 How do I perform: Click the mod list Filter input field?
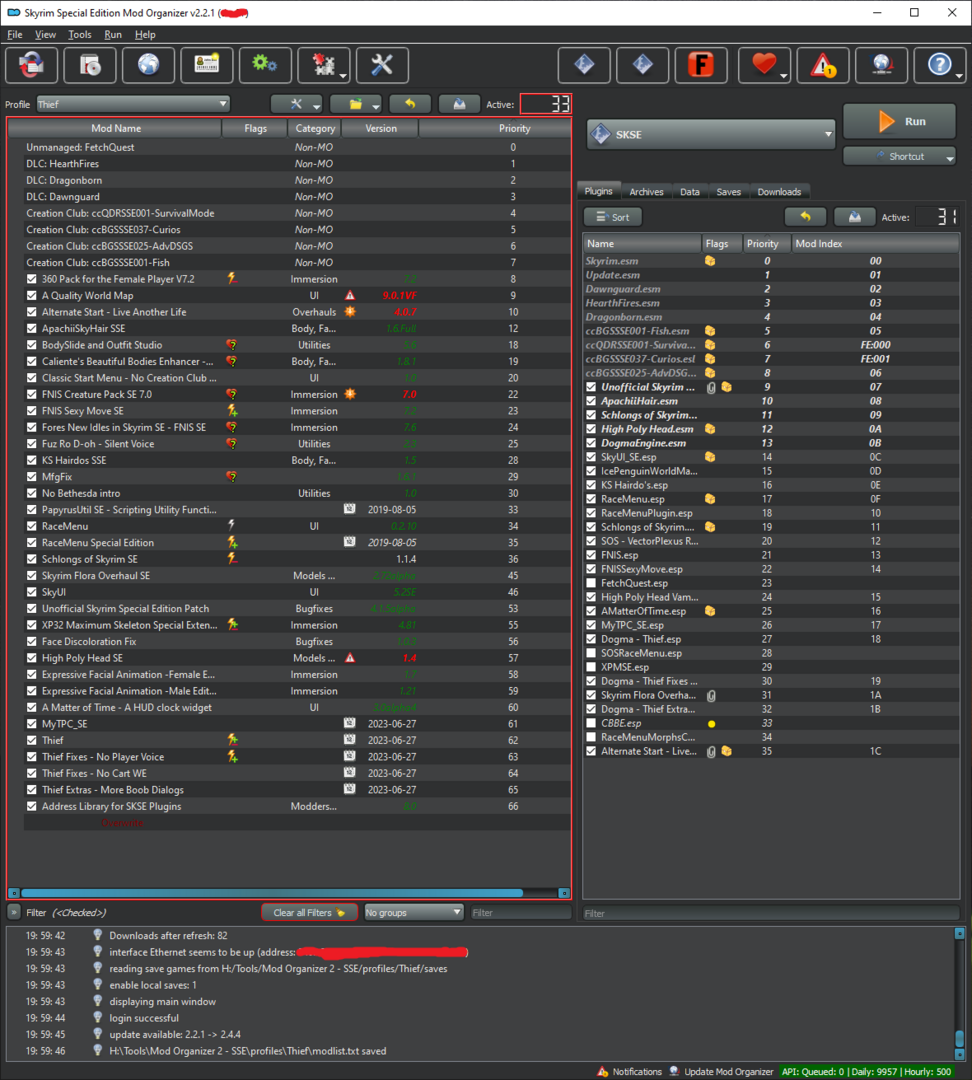[520, 913]
